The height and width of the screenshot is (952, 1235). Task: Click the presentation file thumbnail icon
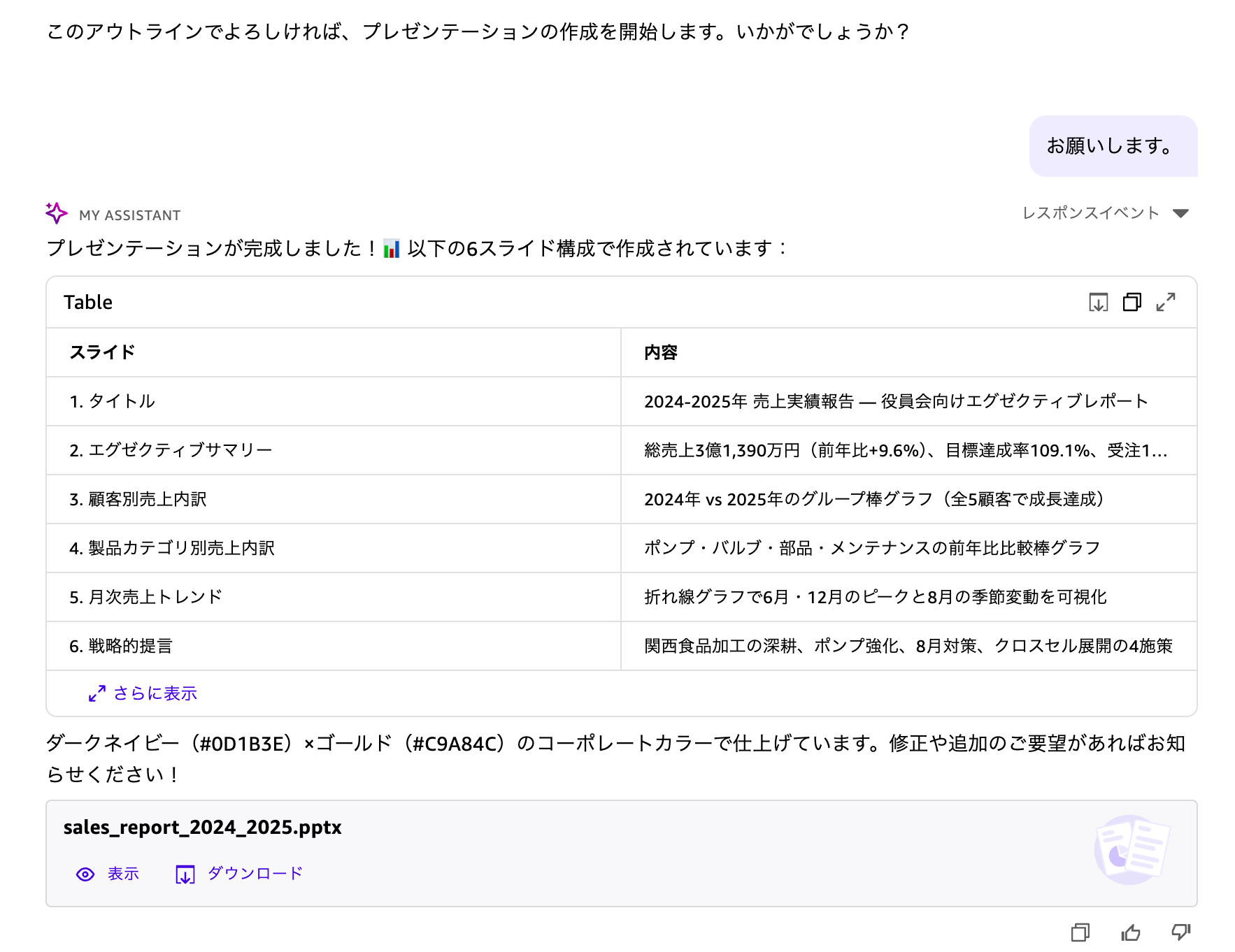[1132, 849]
